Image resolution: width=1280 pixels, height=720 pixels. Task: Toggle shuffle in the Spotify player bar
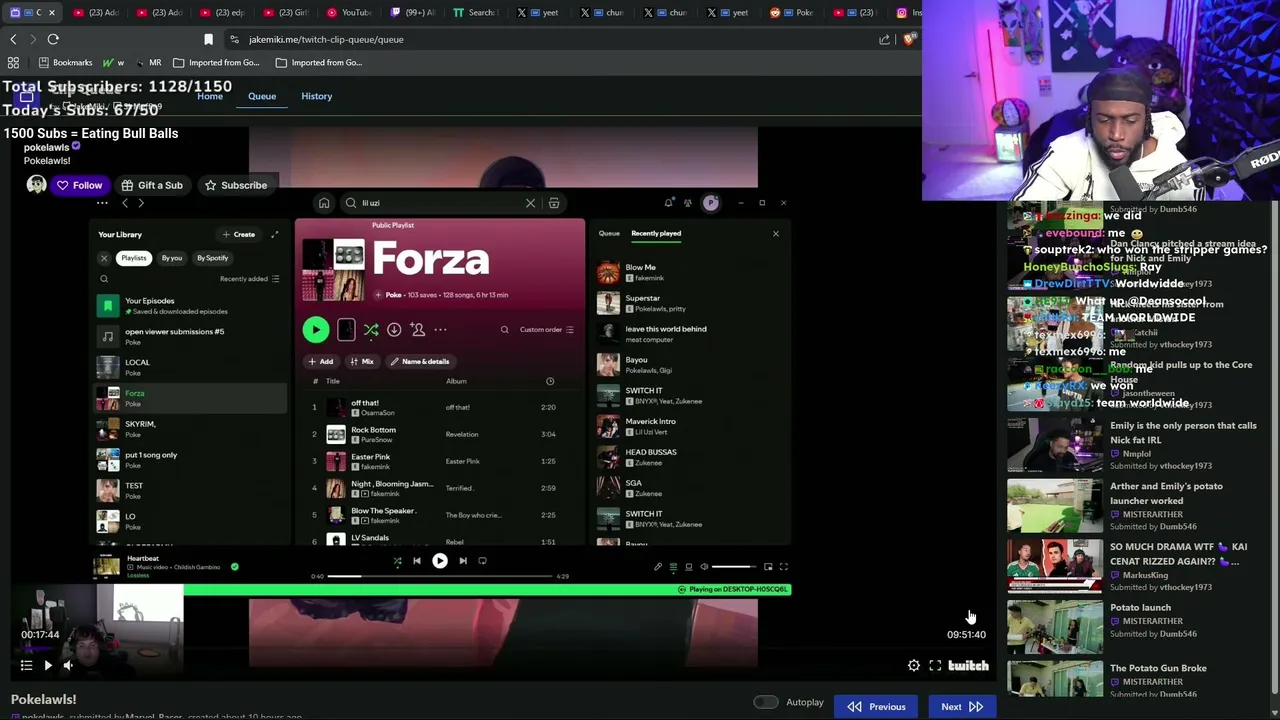point(397,561)
